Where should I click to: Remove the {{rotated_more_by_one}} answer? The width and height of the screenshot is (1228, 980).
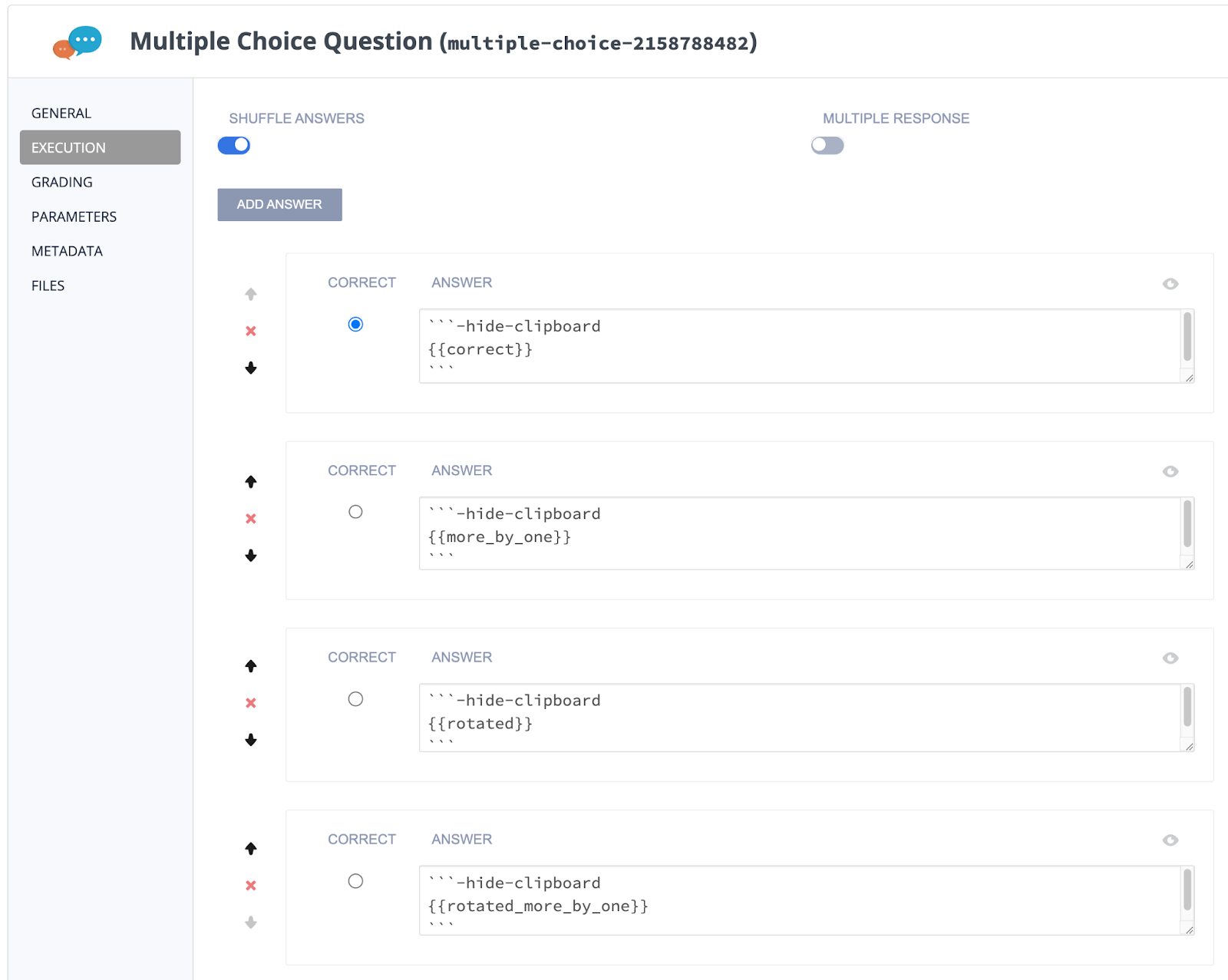(x=251, y=886)
